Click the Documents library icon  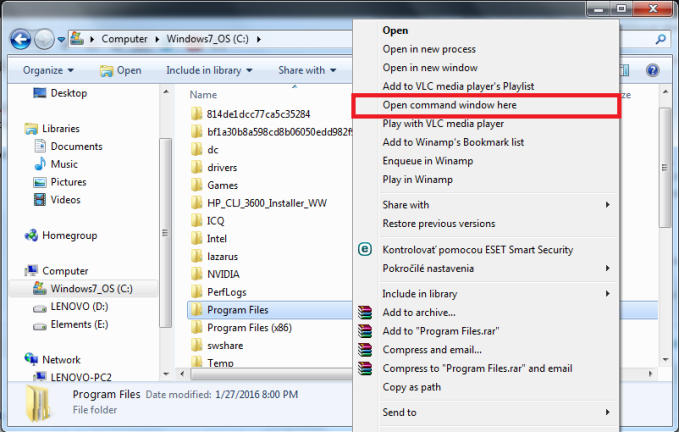click(40, 146)
